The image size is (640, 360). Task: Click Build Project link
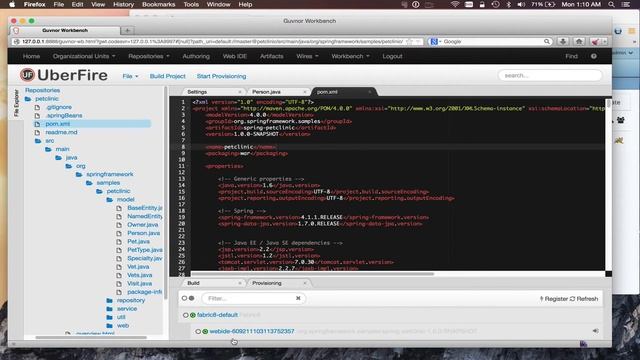pyautogui.click(x=167, y=76)
